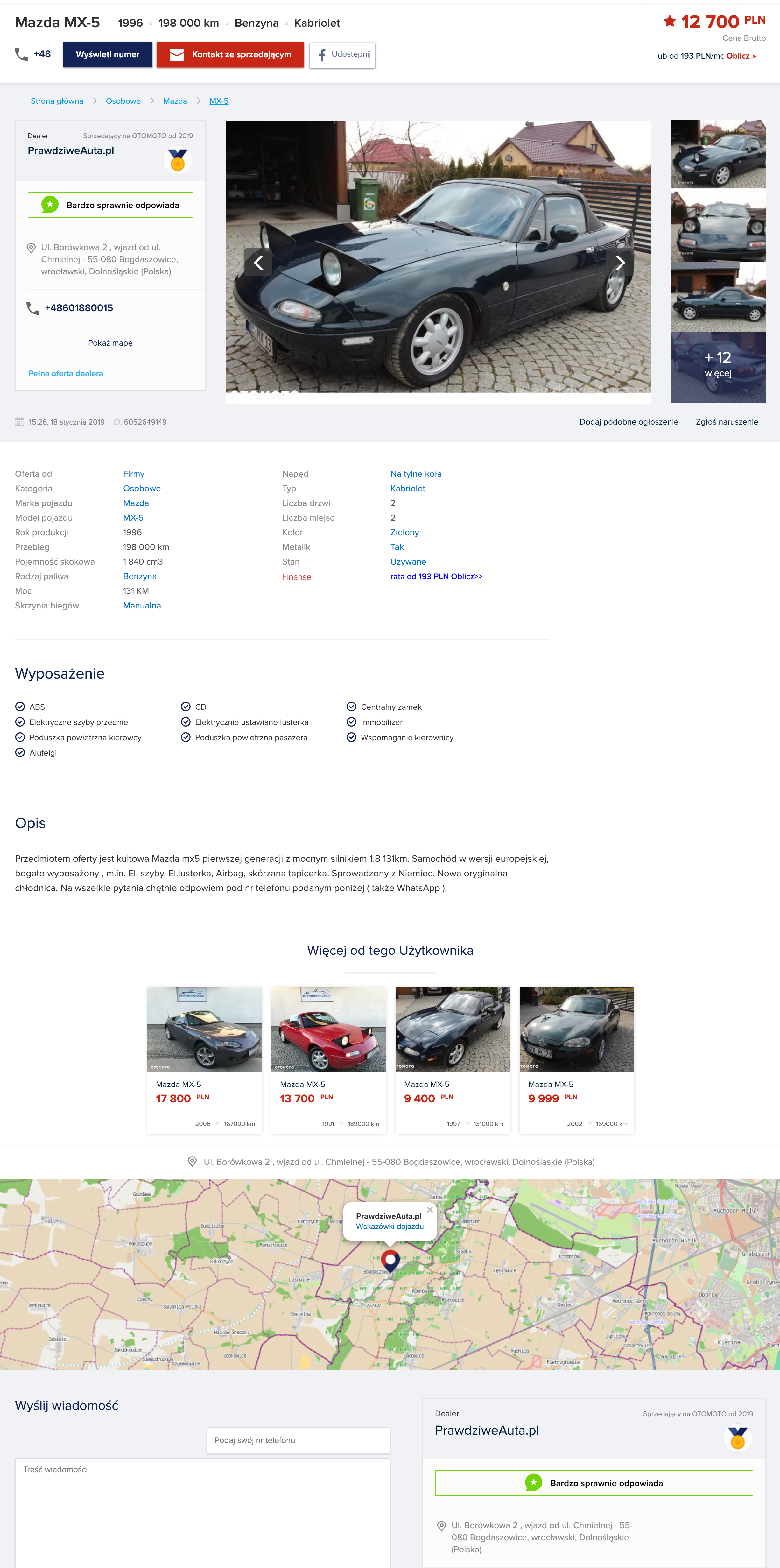The image size is (780, 1568).
Task: Click Manualna gearbox link
Action: point(142,605)
